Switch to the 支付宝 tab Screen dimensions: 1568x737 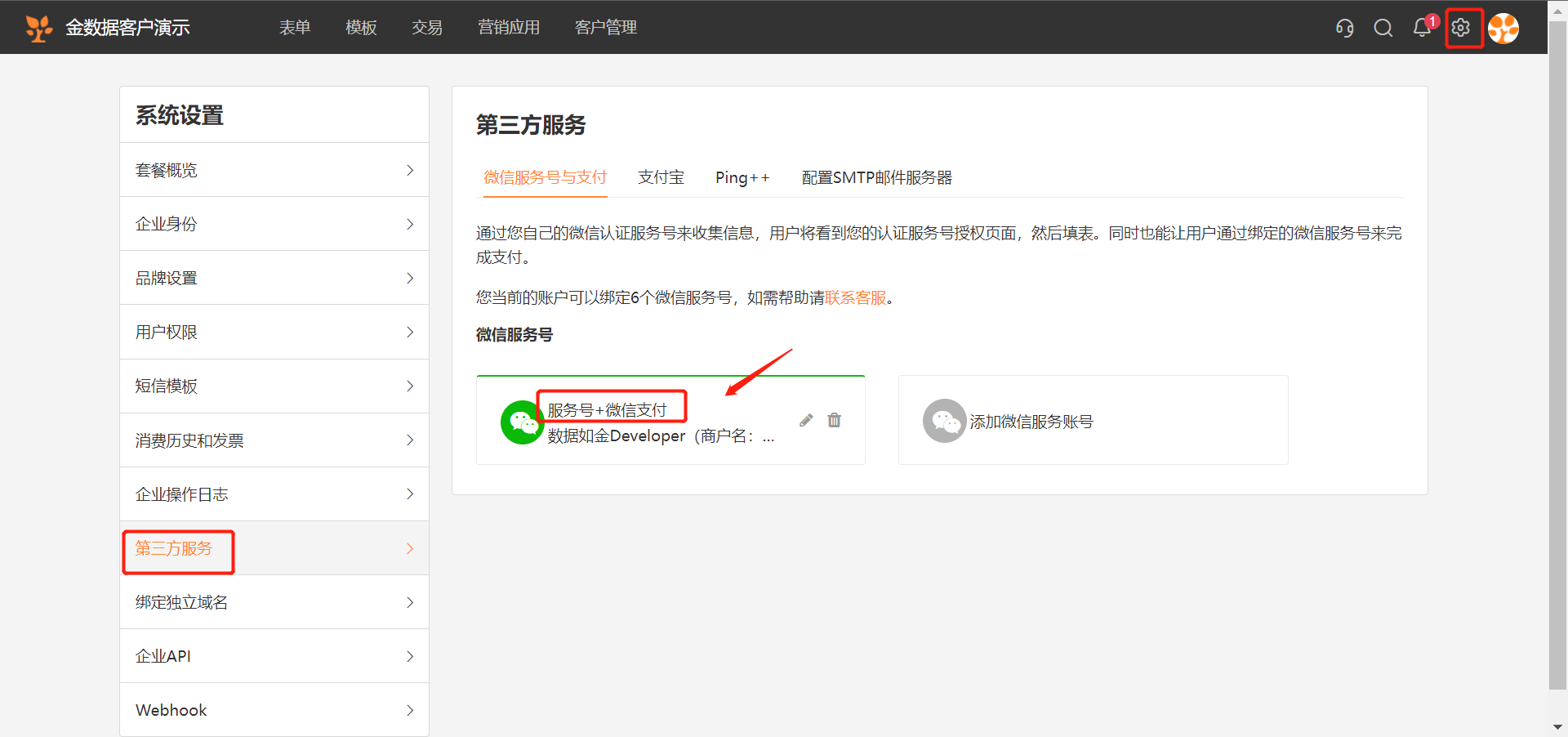tap(661, 177)
